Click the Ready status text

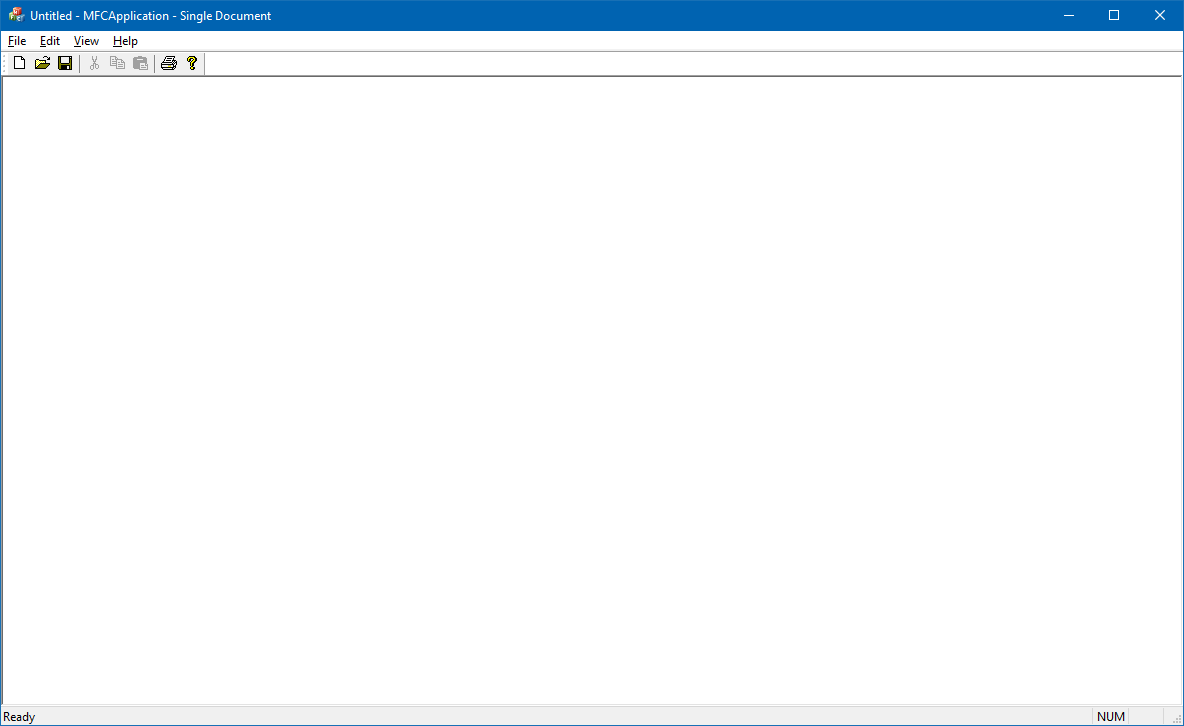(x=19, y=716)
